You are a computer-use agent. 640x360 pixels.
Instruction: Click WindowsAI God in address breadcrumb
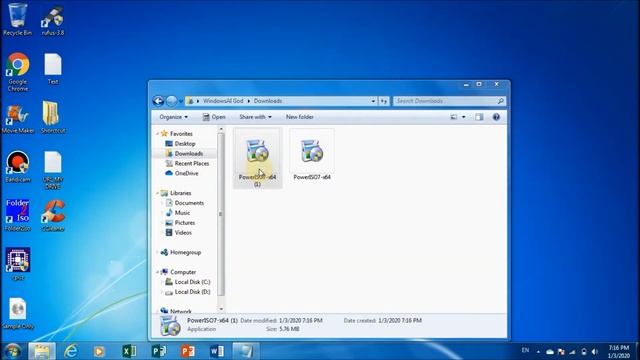pos(223,101)
